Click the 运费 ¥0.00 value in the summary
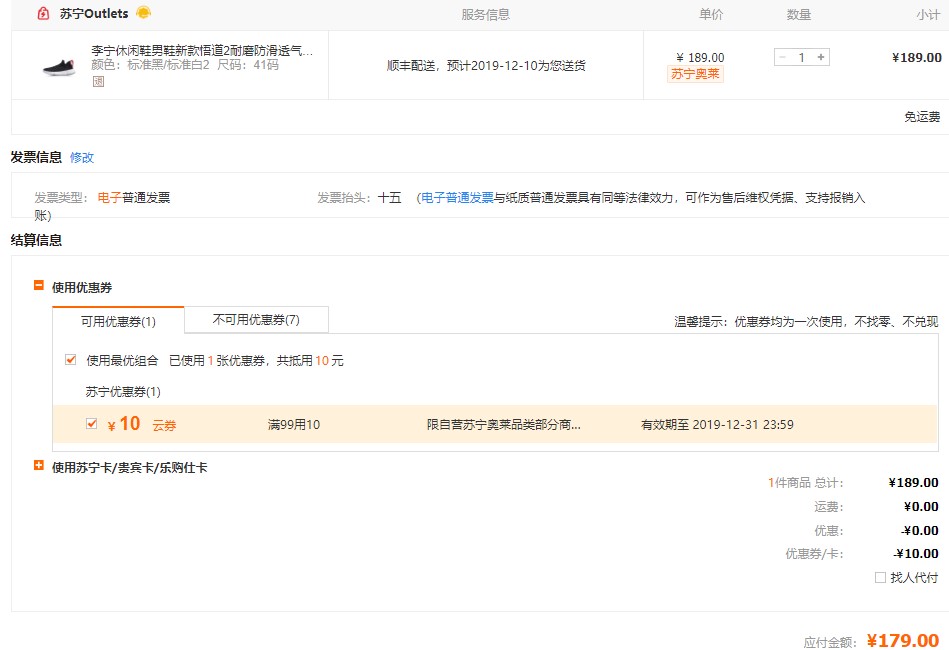This screenshot has width=949, height=650. point(921,507)
